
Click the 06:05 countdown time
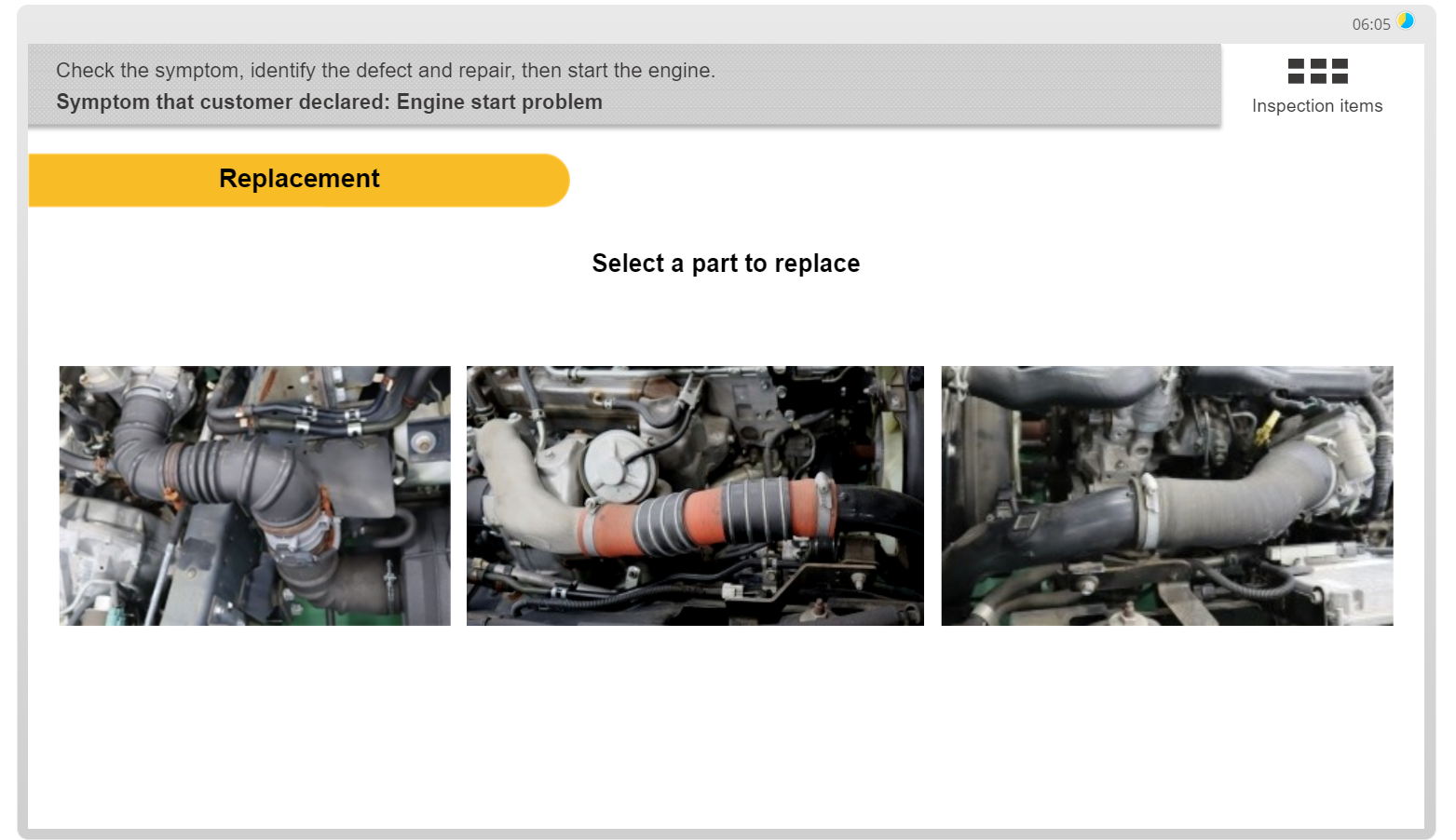tap(1370, 24)
